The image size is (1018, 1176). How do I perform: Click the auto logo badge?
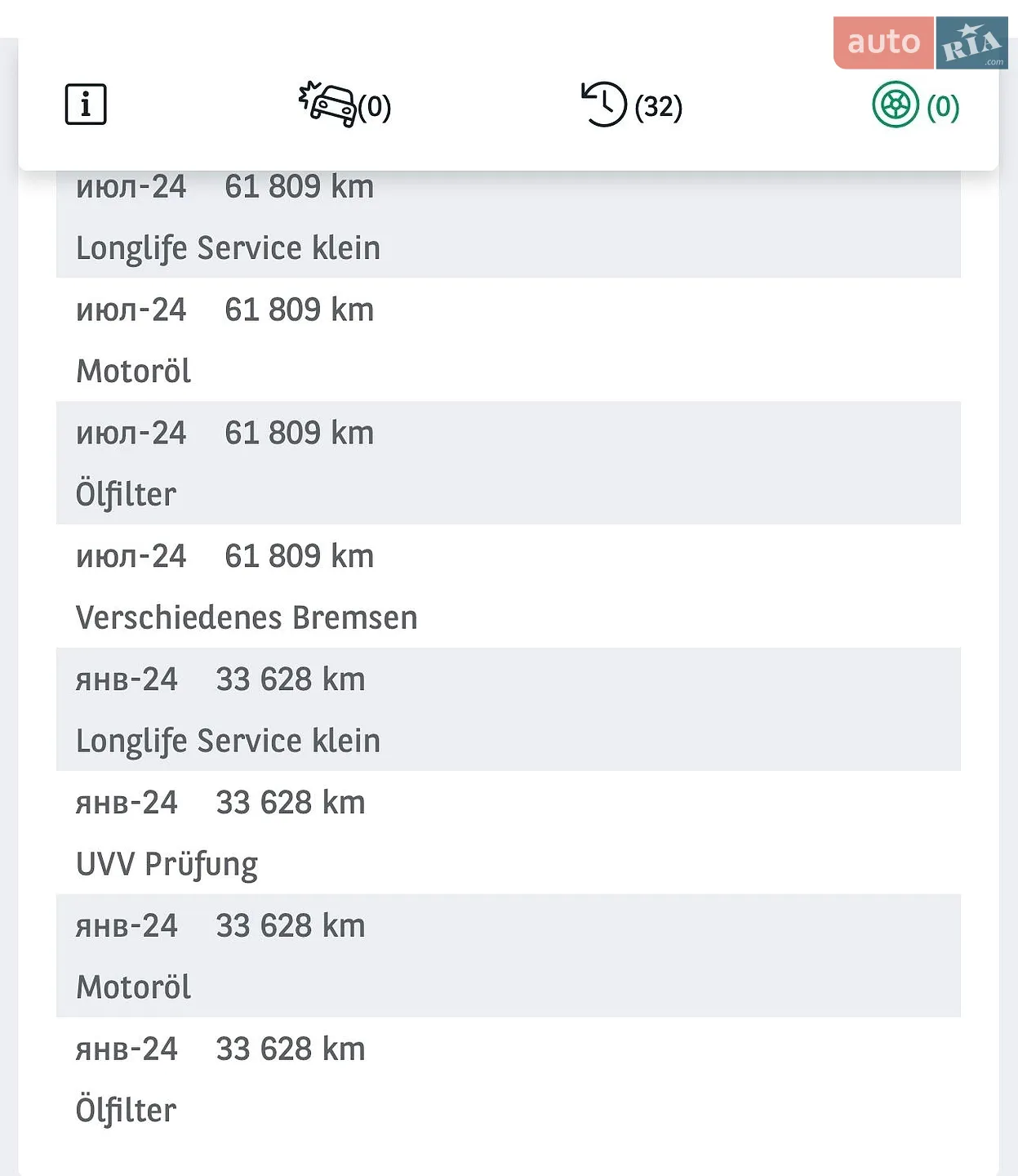pyautogui.click(x=883, y=42)
